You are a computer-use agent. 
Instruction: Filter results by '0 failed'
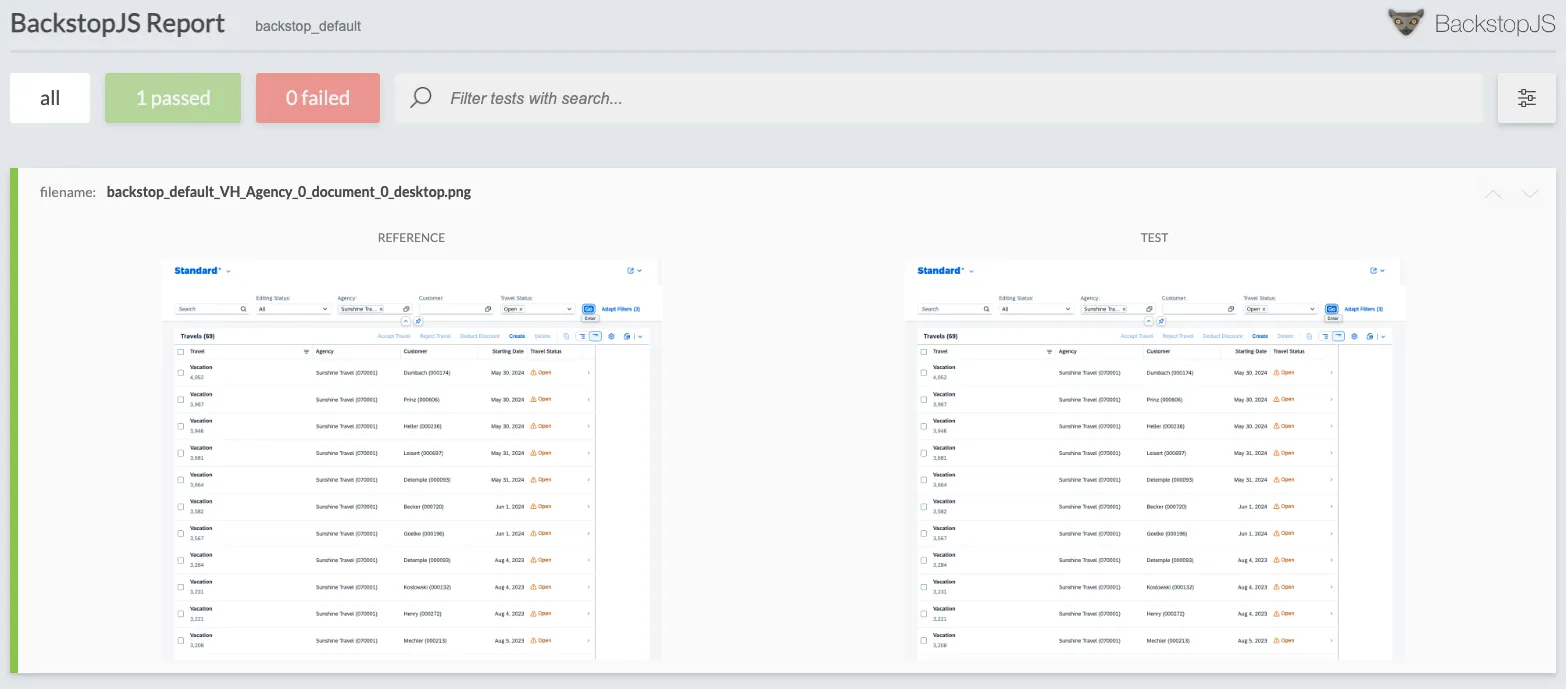317,98
